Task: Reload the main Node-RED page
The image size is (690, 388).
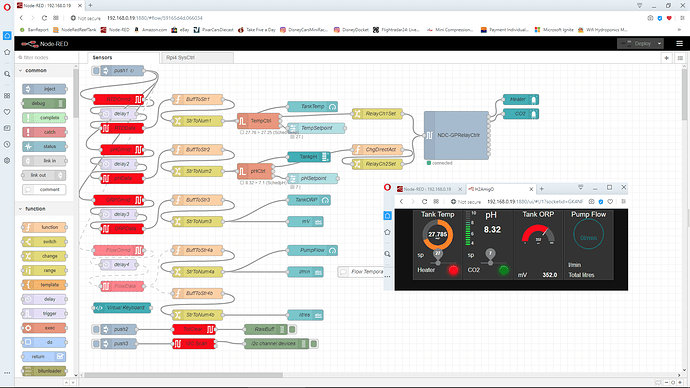Action: 44,18
